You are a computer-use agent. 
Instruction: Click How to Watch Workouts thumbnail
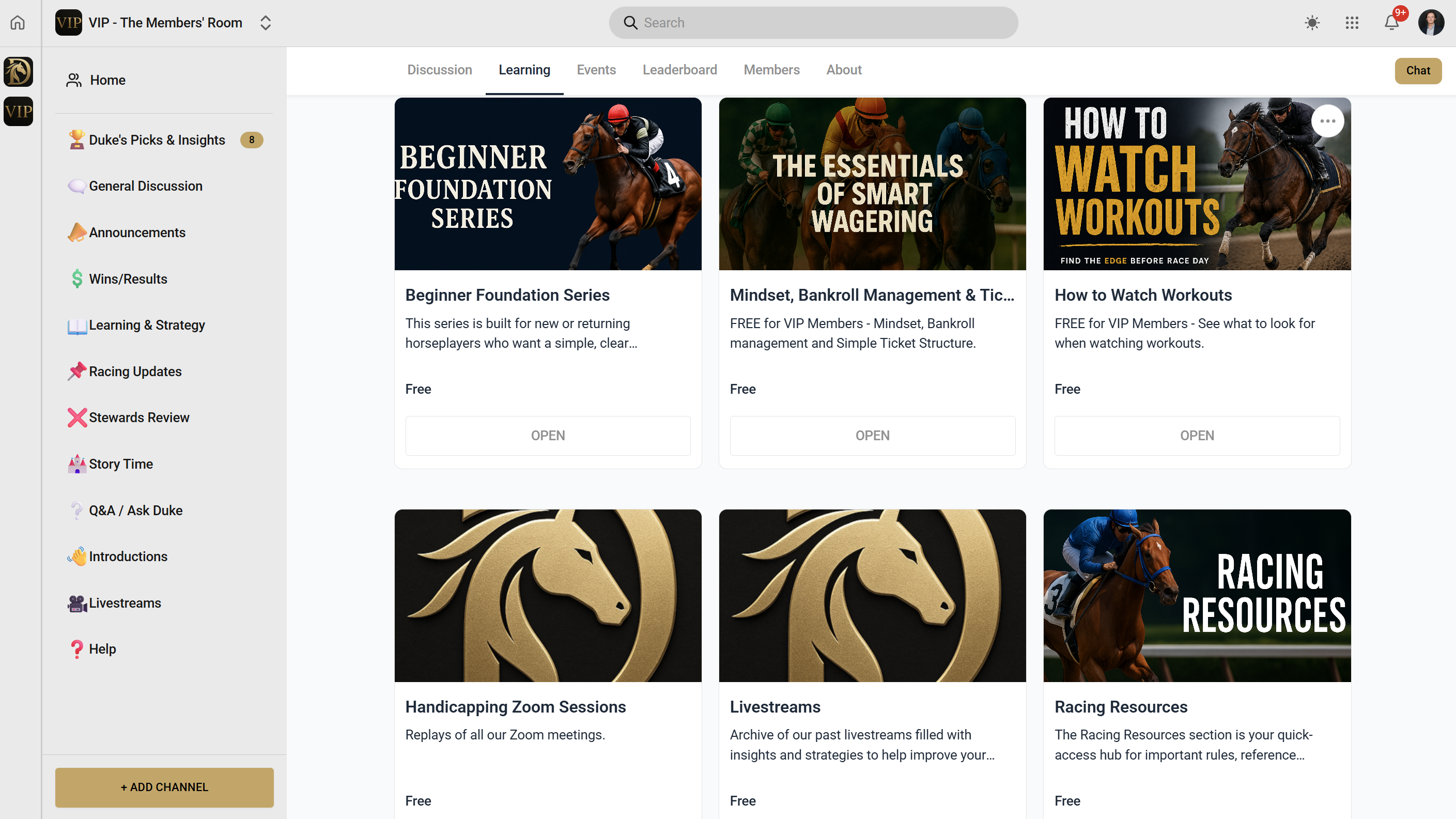point(1197,184)
